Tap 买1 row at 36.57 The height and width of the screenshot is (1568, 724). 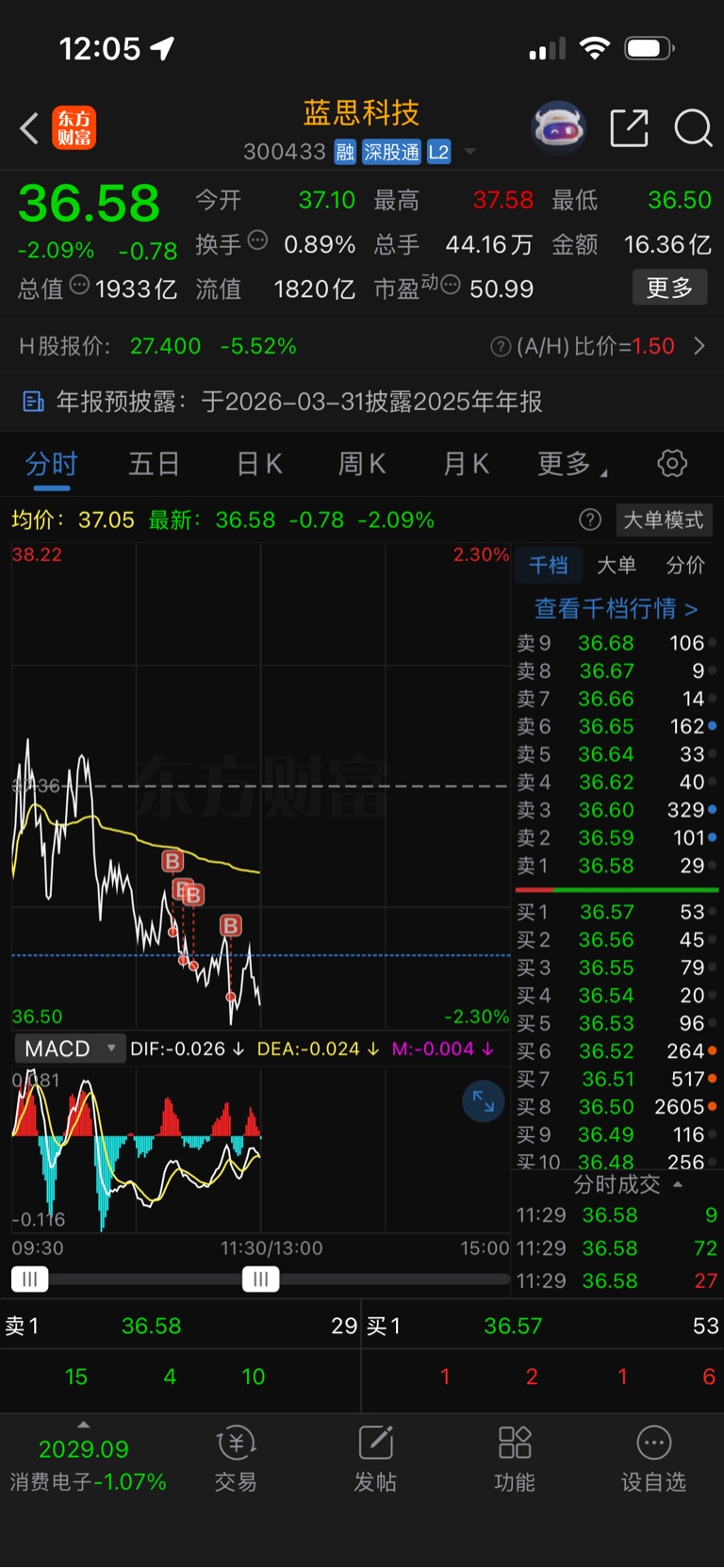pyautogui.click(x=617, y=912)
